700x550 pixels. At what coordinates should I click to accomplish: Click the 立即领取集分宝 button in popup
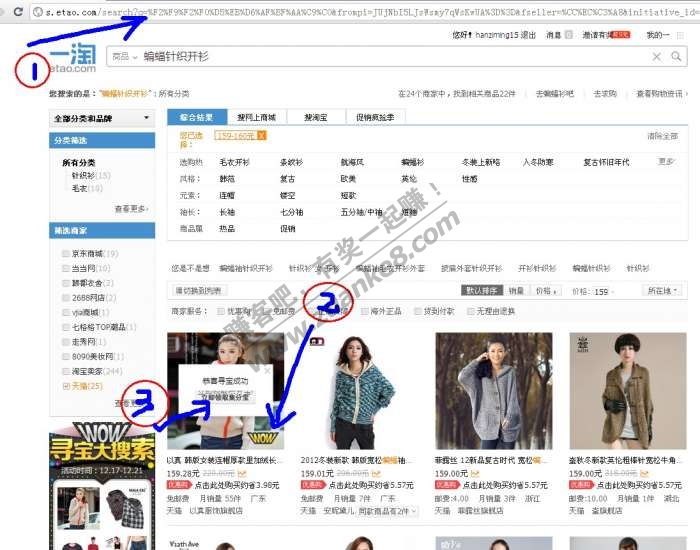tap(225, 396)
